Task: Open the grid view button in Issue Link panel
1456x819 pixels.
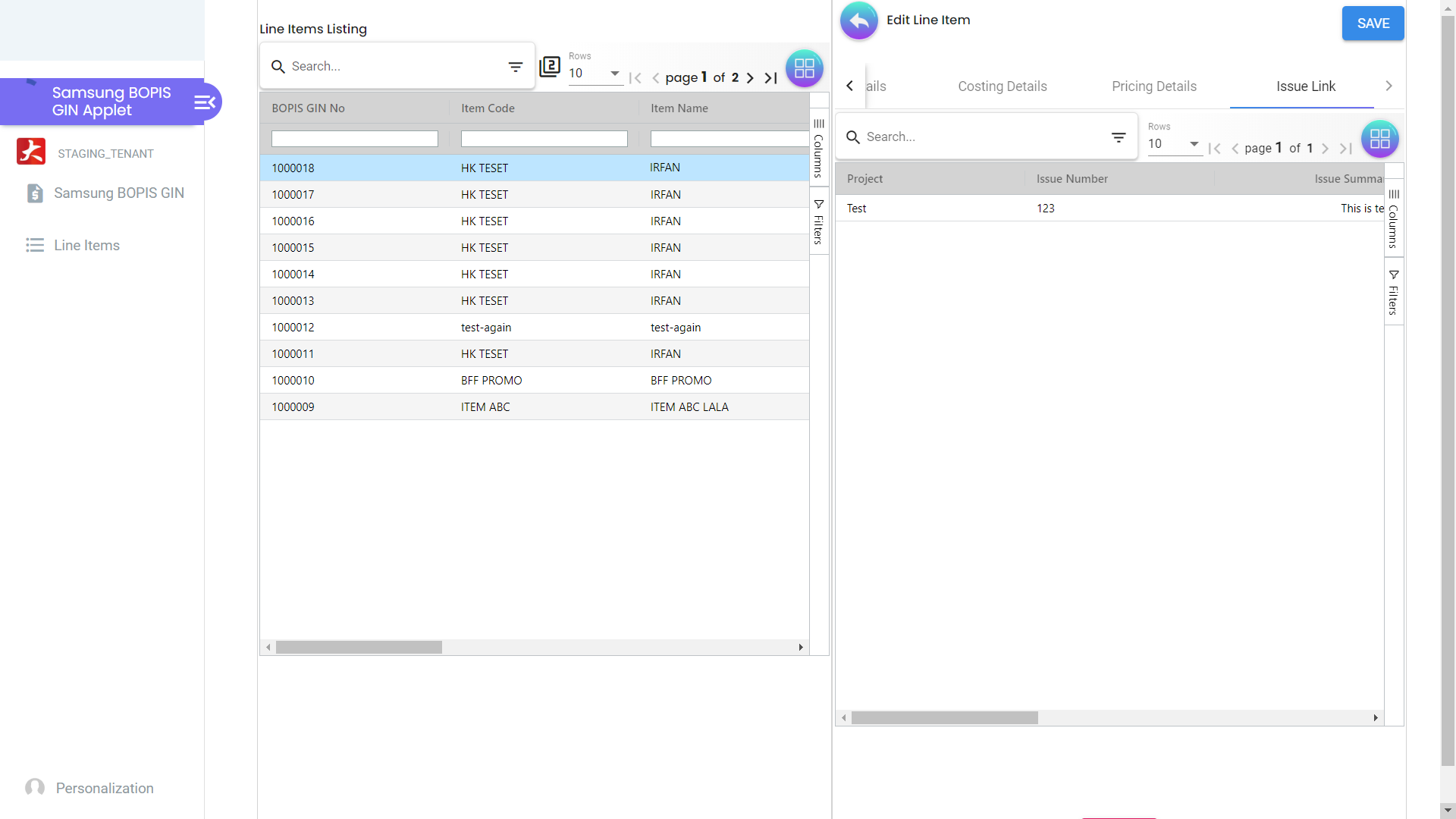Action: click(x=1379, y=139)
